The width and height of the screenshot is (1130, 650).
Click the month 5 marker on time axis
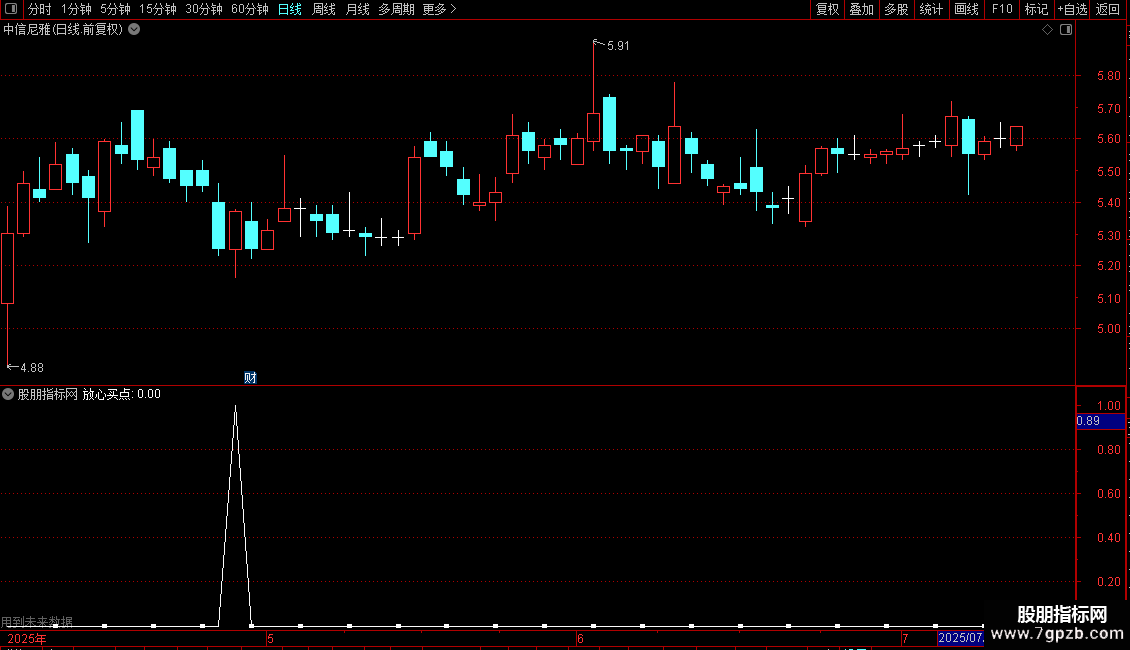pos(270,639)
